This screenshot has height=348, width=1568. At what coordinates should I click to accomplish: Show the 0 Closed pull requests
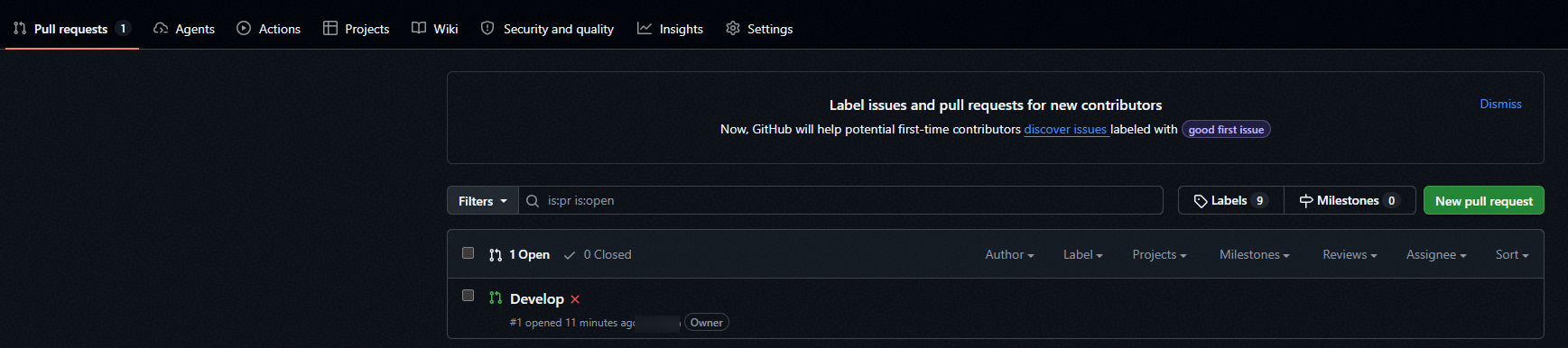598,255
